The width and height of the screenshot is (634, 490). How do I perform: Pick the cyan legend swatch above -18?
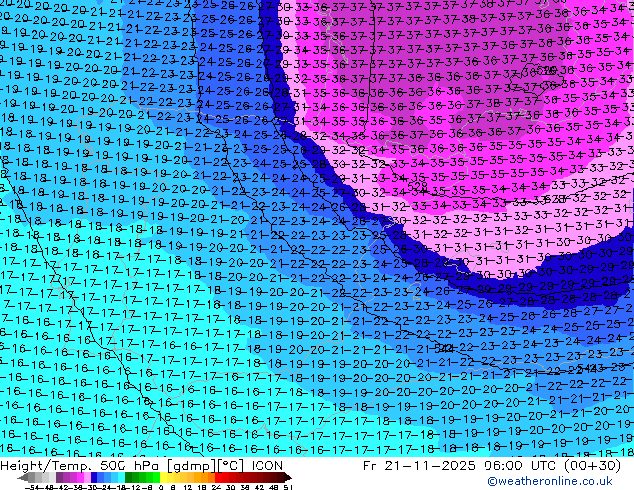[122, 477]
